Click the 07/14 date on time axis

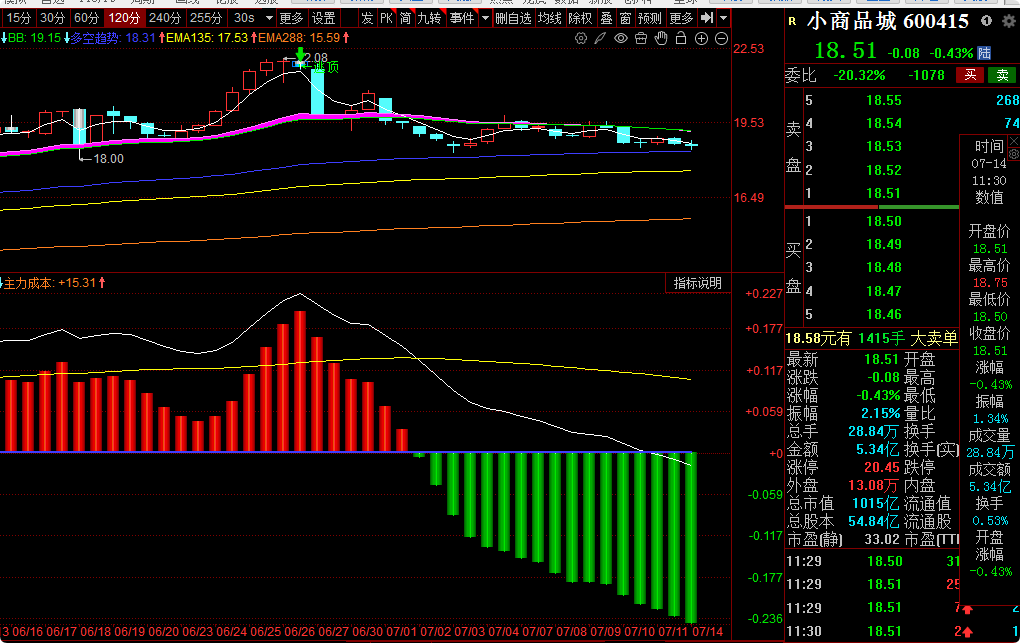706,631
